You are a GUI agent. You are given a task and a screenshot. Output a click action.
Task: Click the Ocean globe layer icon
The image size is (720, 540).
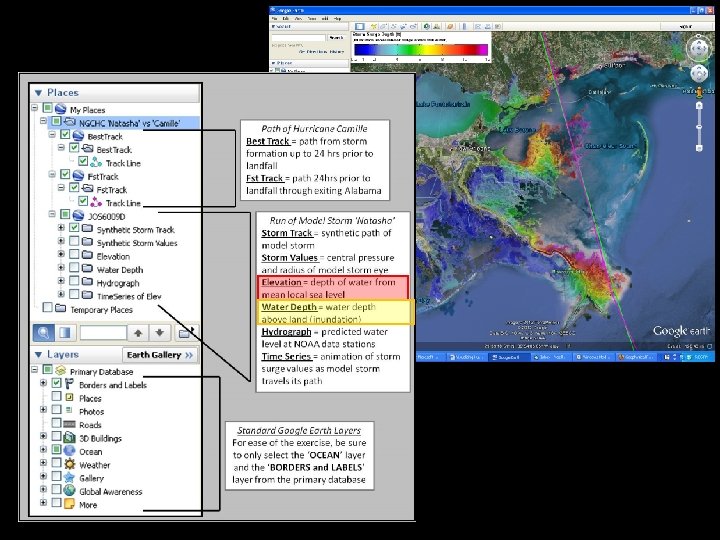click(69, 451)
